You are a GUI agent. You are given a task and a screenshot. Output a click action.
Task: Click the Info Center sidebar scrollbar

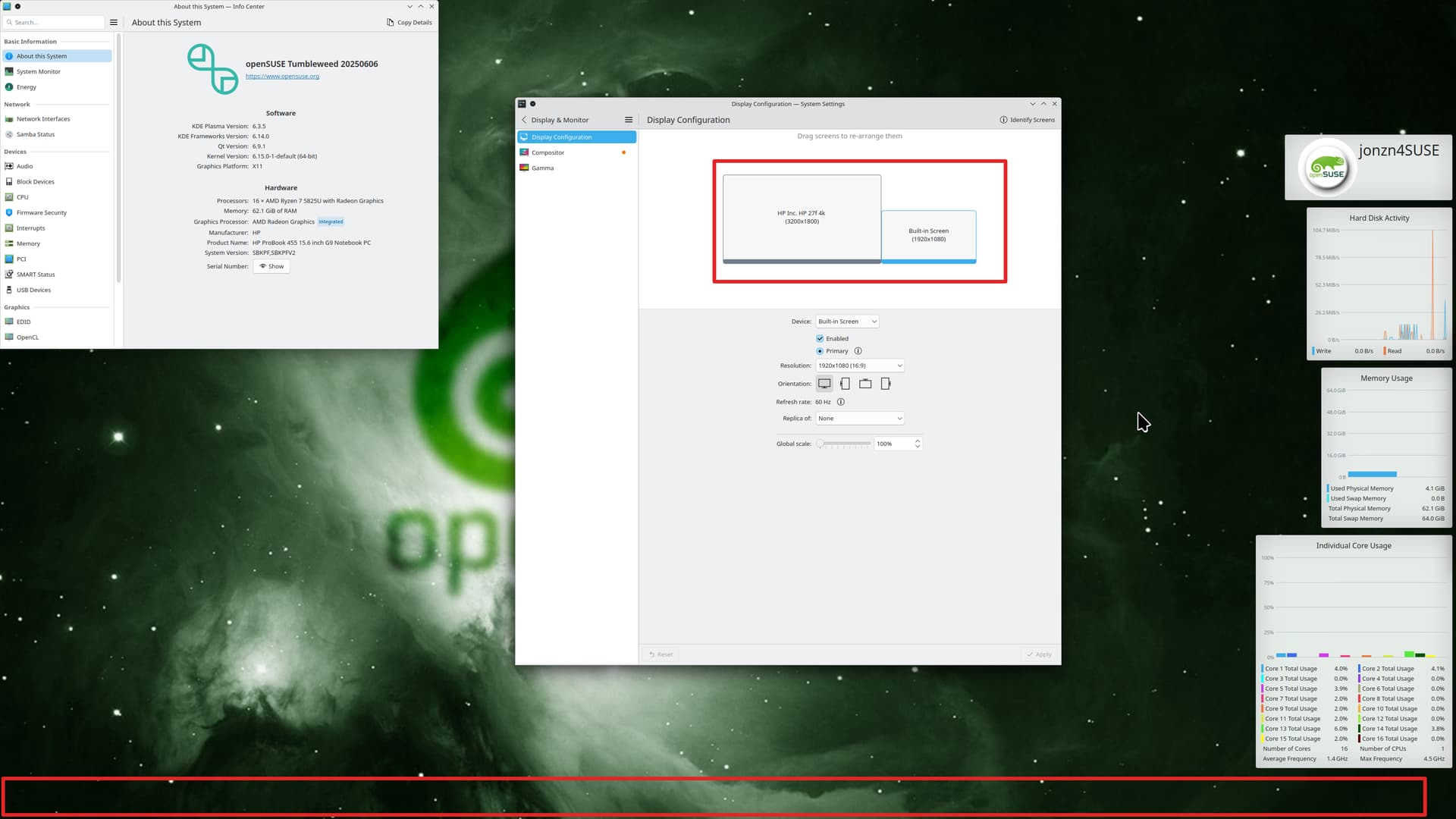pos(118,158)
